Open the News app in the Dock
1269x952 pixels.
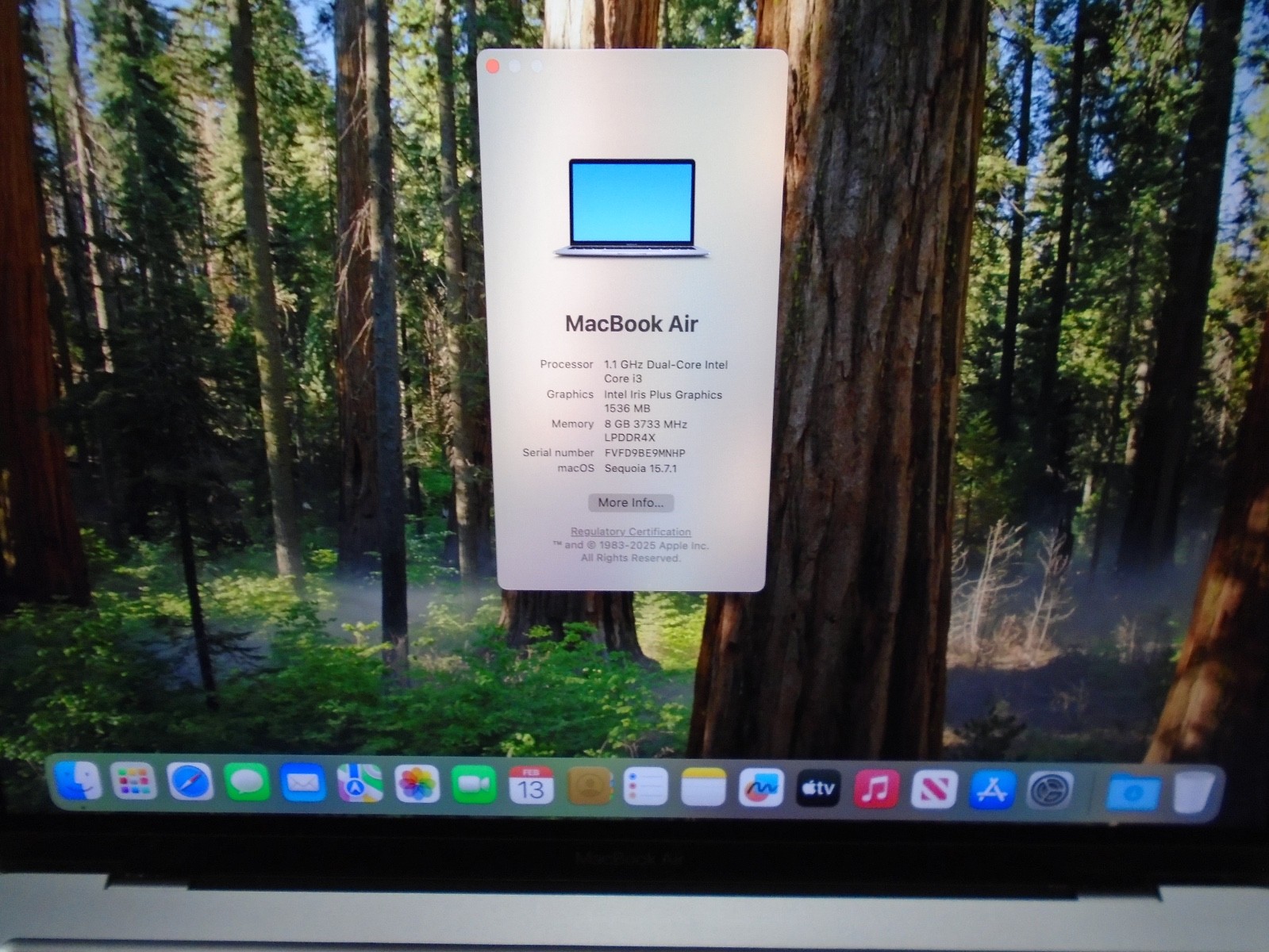click(x=934, y=790)
